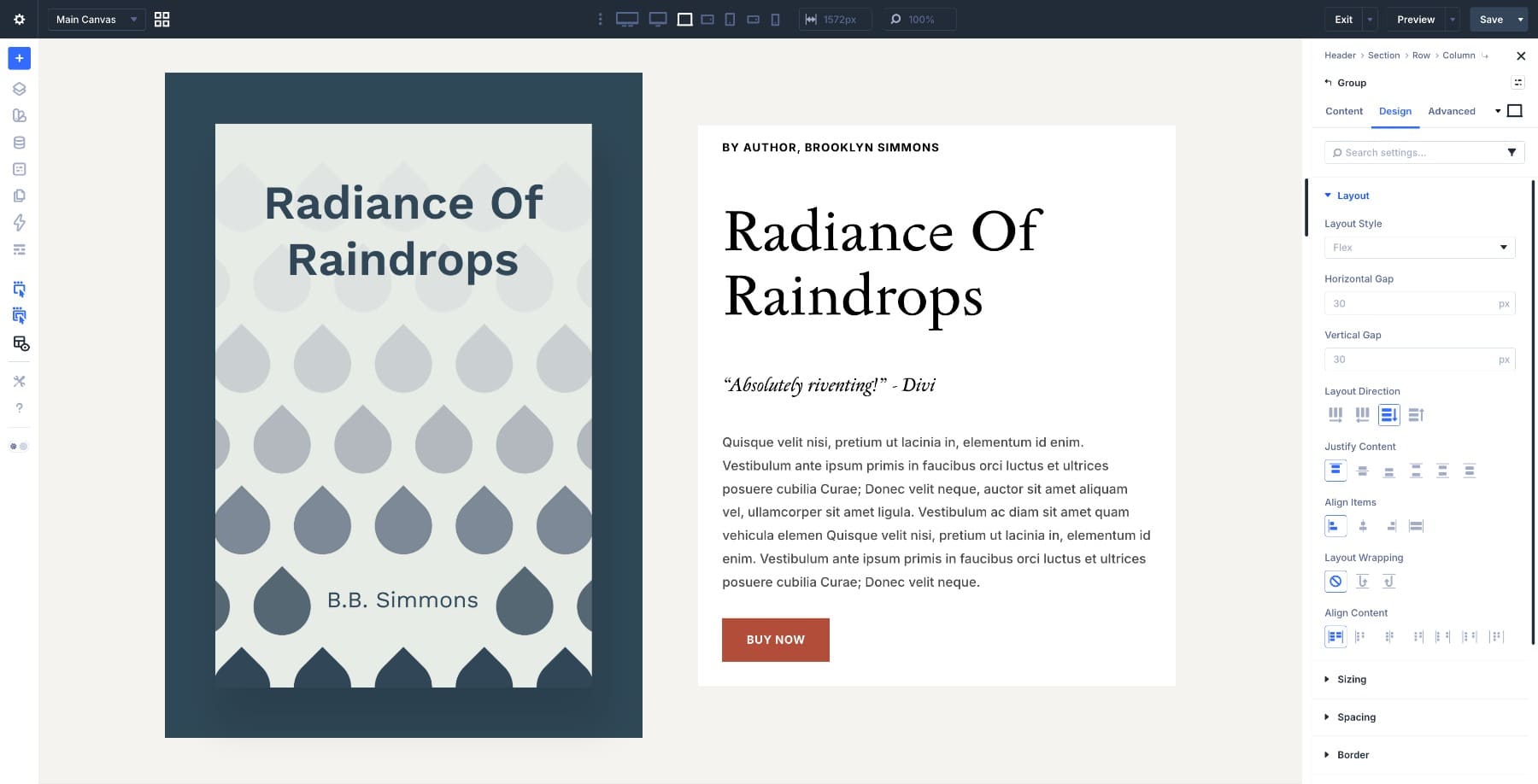Screen dimensions: 1538x784
Task: Toggle the light/dark mode switch in sidebar
Action: point(19,446)
